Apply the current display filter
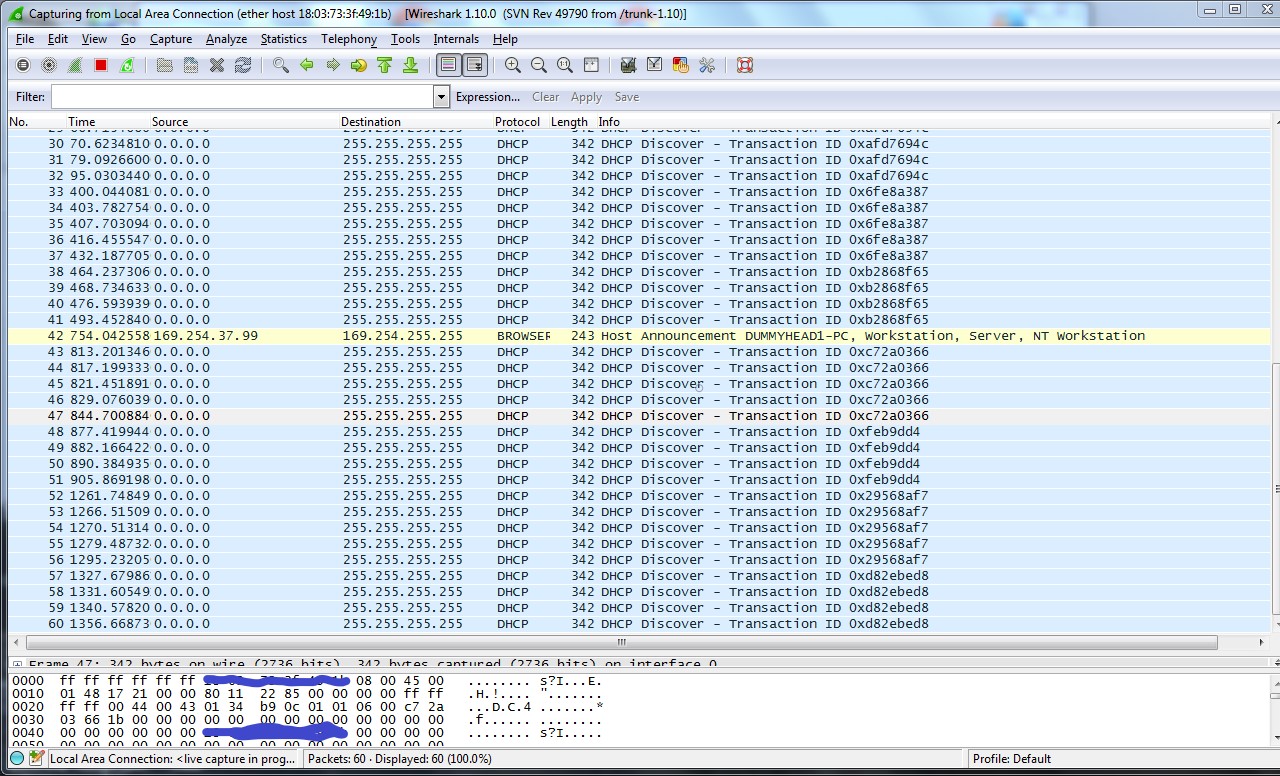The width and height of the screenshot is (1280, 776). (586, 96)
